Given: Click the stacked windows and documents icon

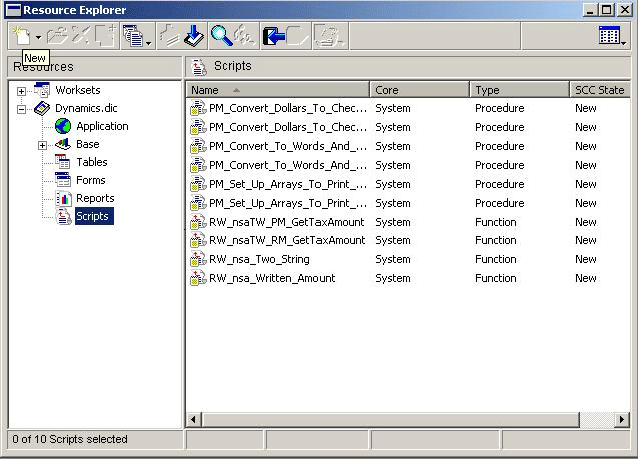Looking at the screenshot, I should pos(133,36).
